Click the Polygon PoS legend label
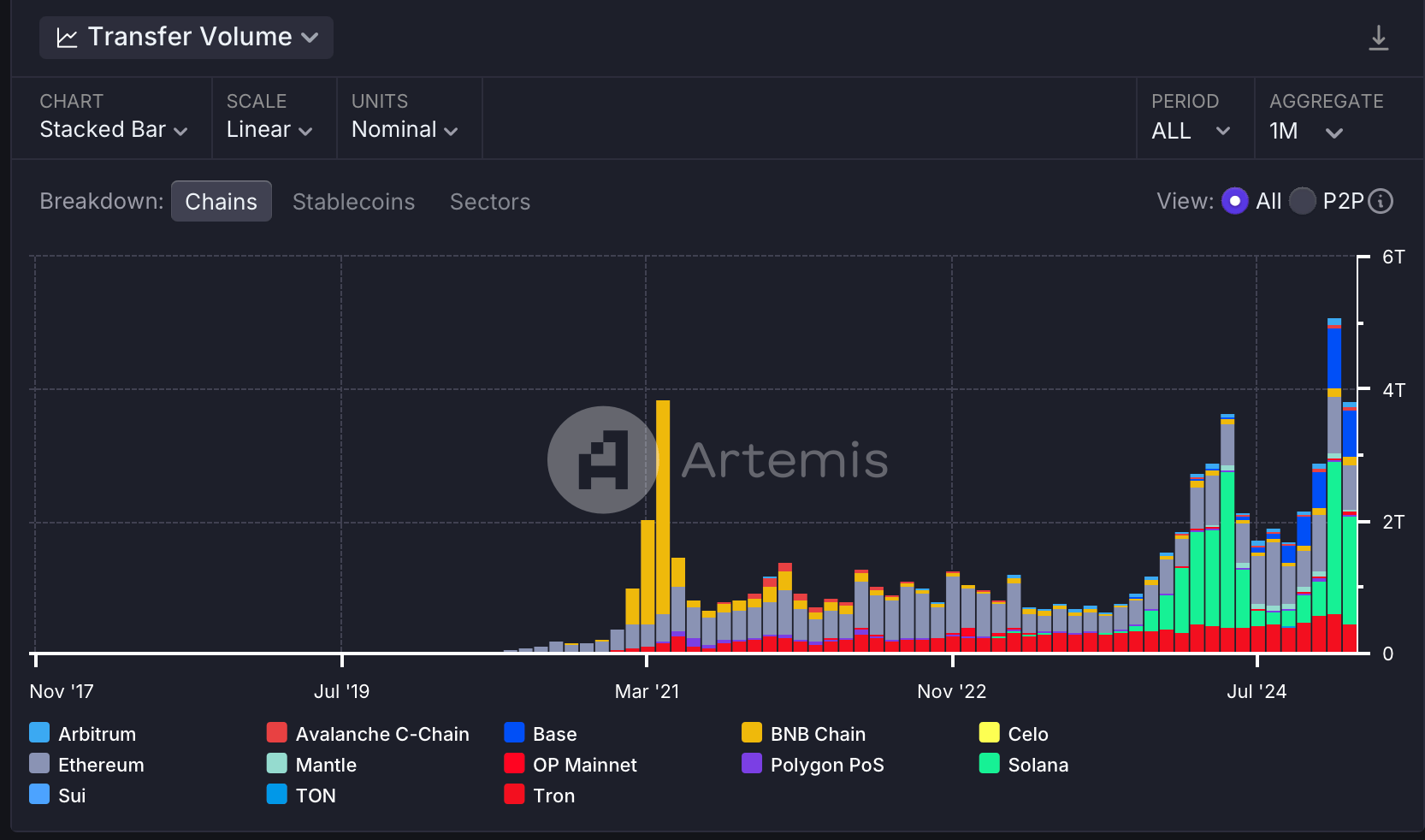 [827, 765]
